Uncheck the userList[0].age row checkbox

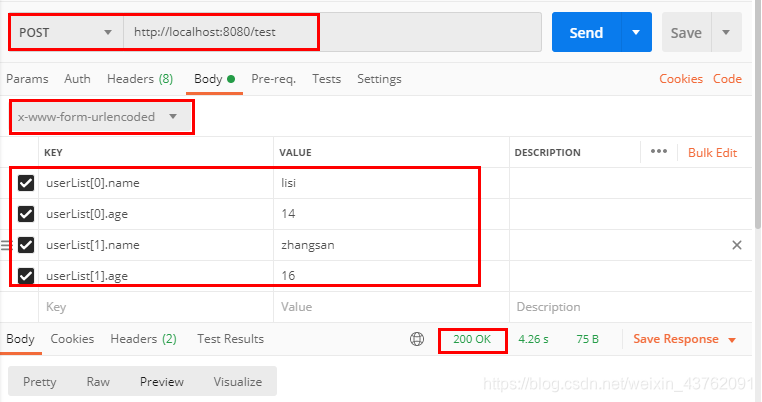coord(26,214)
